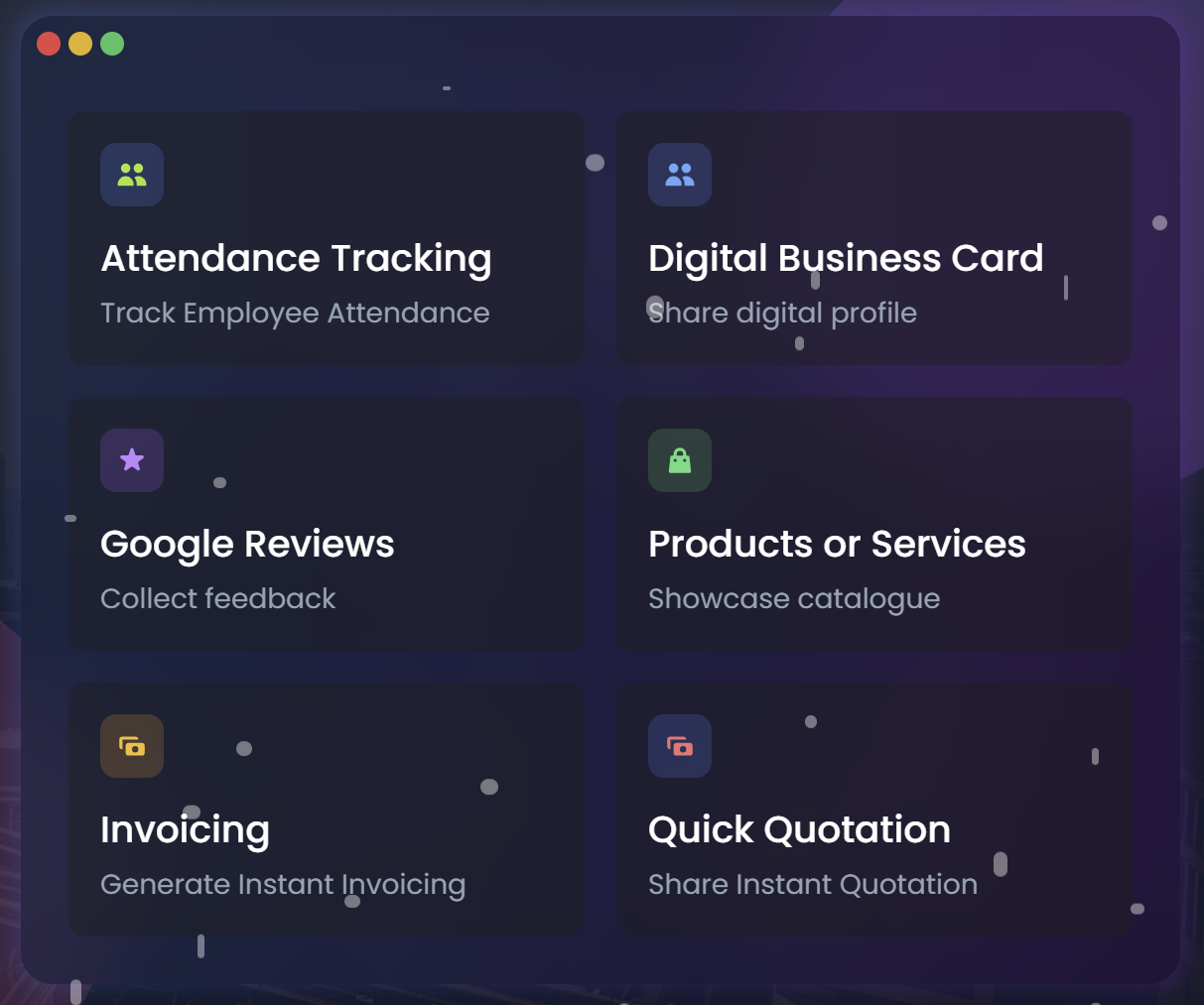Click the Collect feedback subtitle

coord(218,598)
